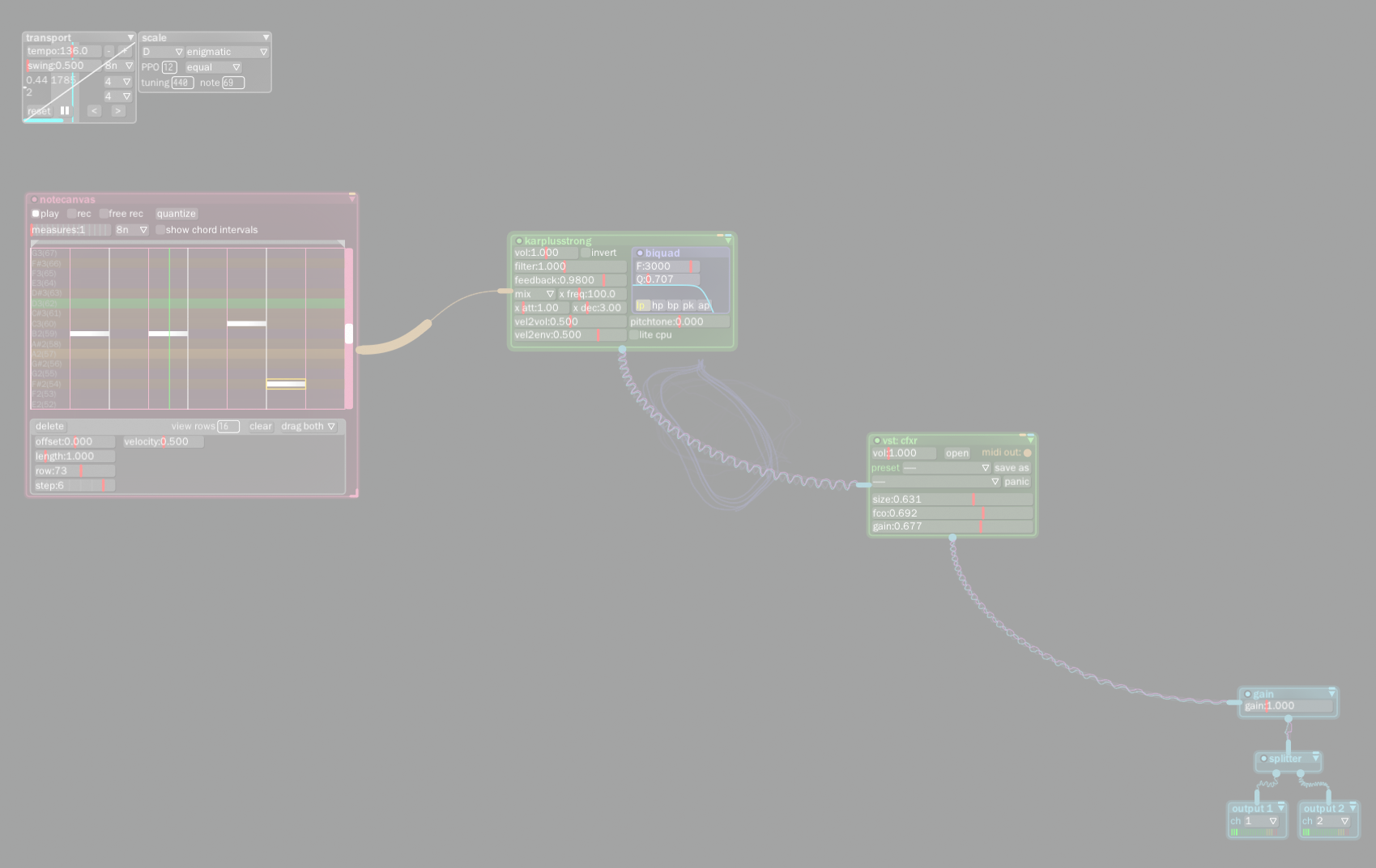Open the swing interval 8n dropdown in transport

[118, 66]
